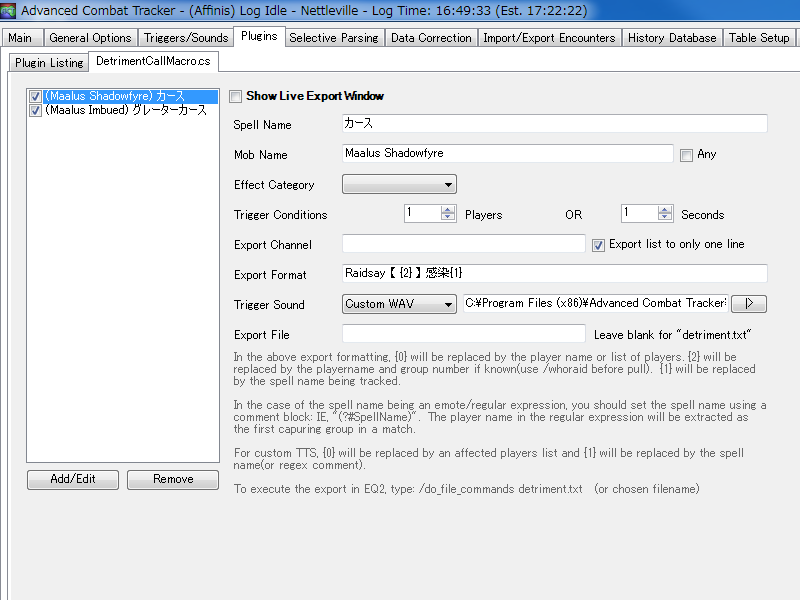
Task: Click the Spell Name input field
Action: point(555,123)
